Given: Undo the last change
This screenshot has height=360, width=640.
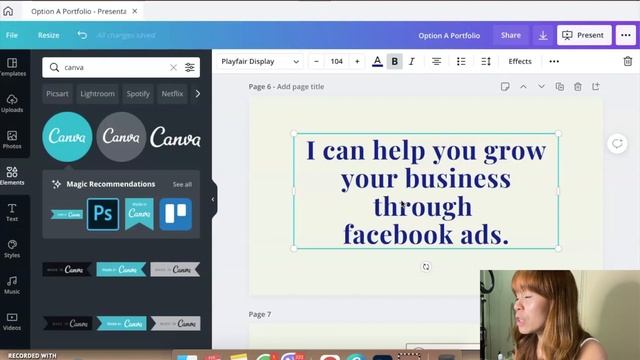Looking at the screenshot, I should point(82,35).
